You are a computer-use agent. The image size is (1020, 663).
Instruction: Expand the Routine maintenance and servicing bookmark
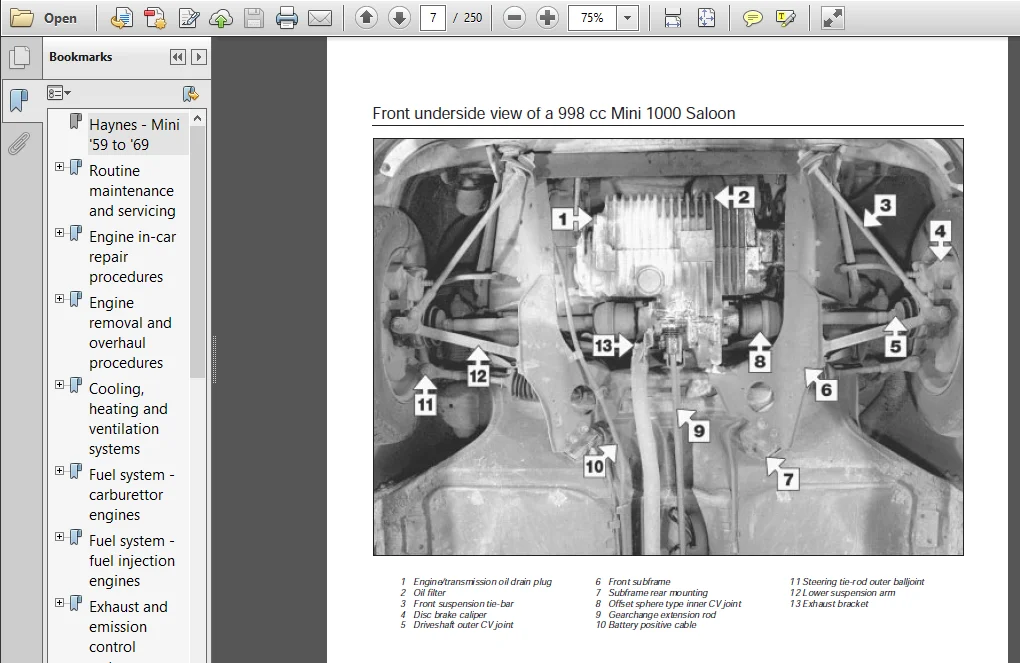(59, 167)
